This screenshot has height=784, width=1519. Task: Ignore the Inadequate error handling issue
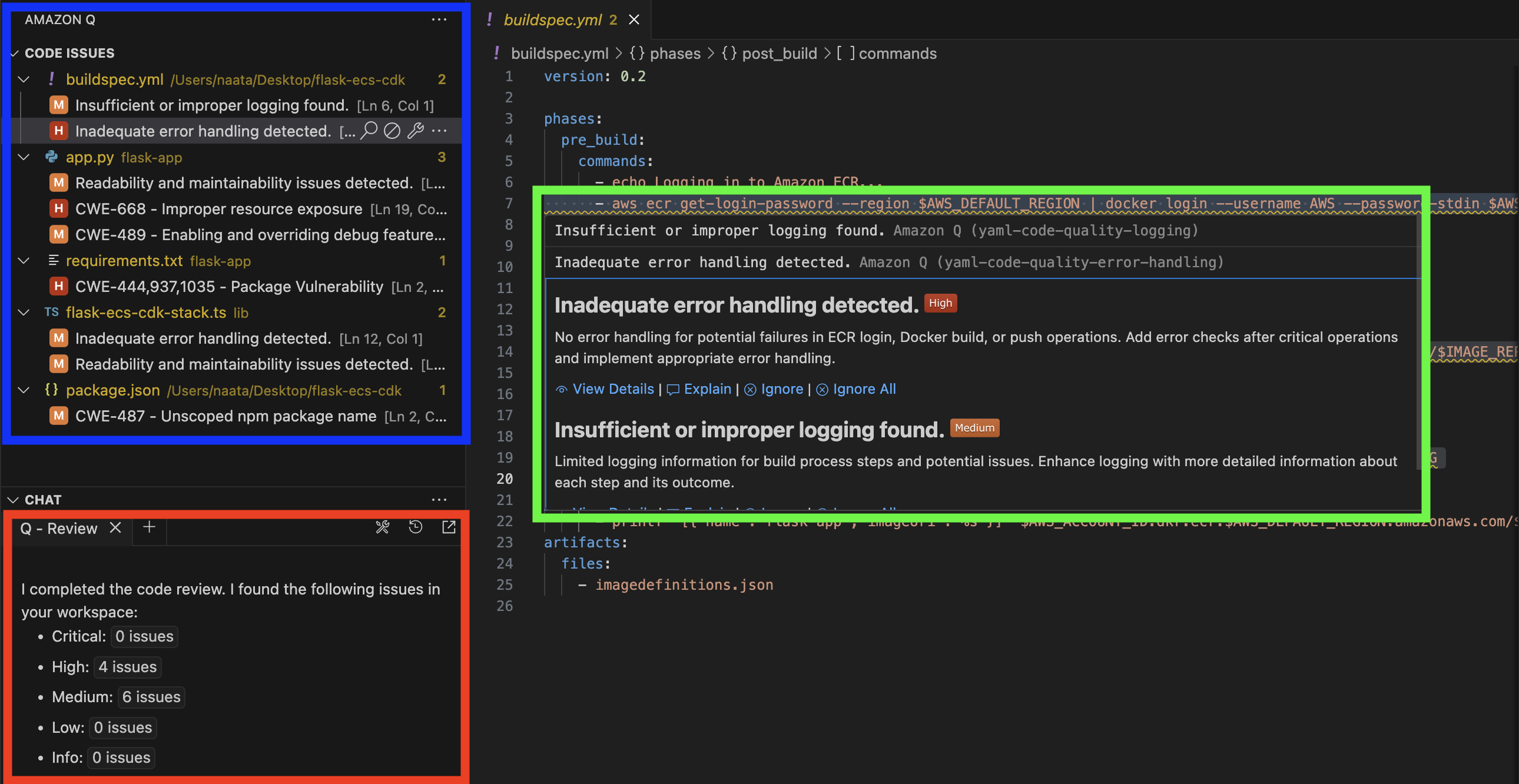[x=781, y=389]
